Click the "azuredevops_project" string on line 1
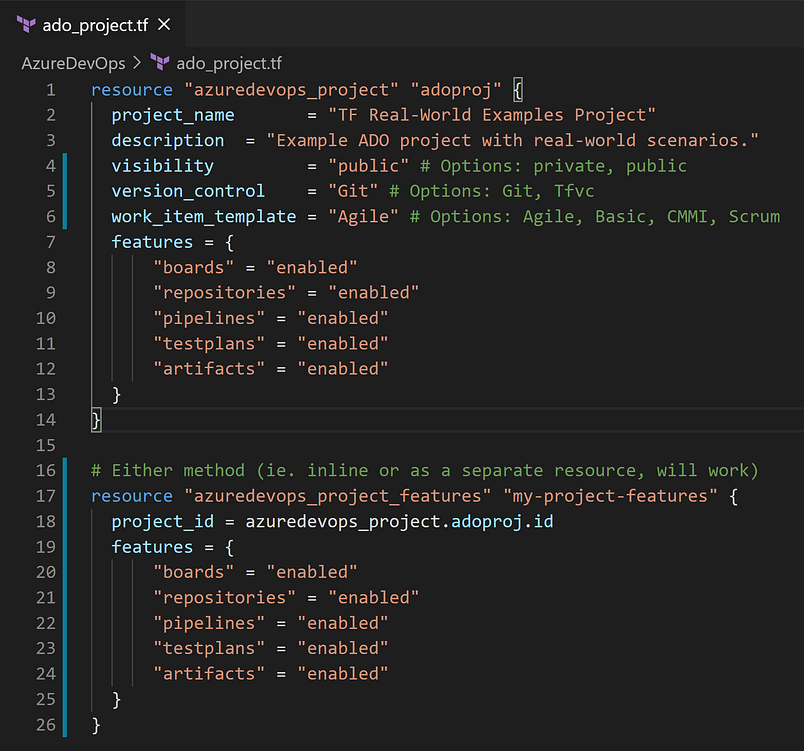804x751 pixels. click(x=291, y=90)
